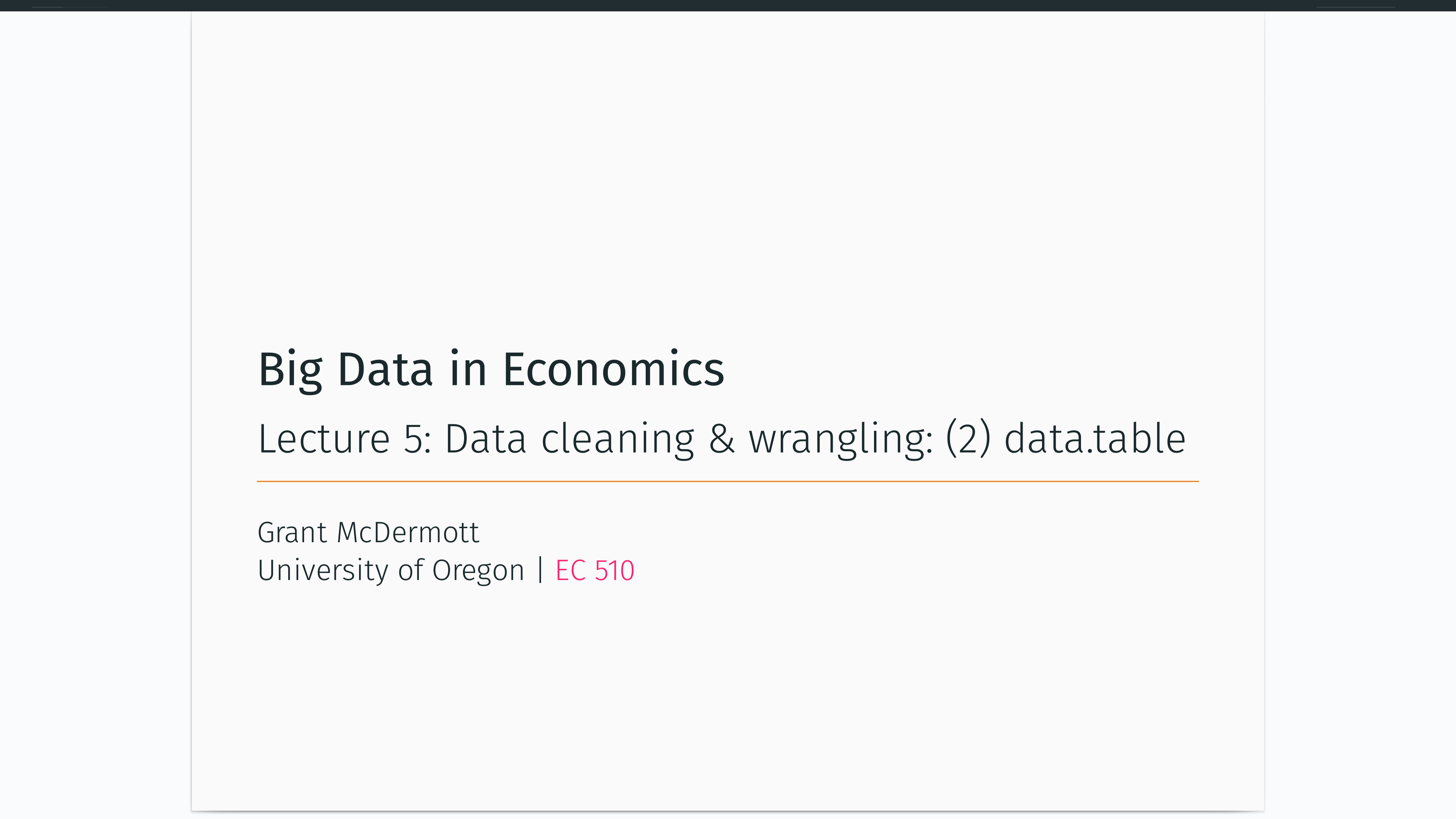
Task: Click the Lecture 5 subtitle text
Action: click(x=722, y=439)
